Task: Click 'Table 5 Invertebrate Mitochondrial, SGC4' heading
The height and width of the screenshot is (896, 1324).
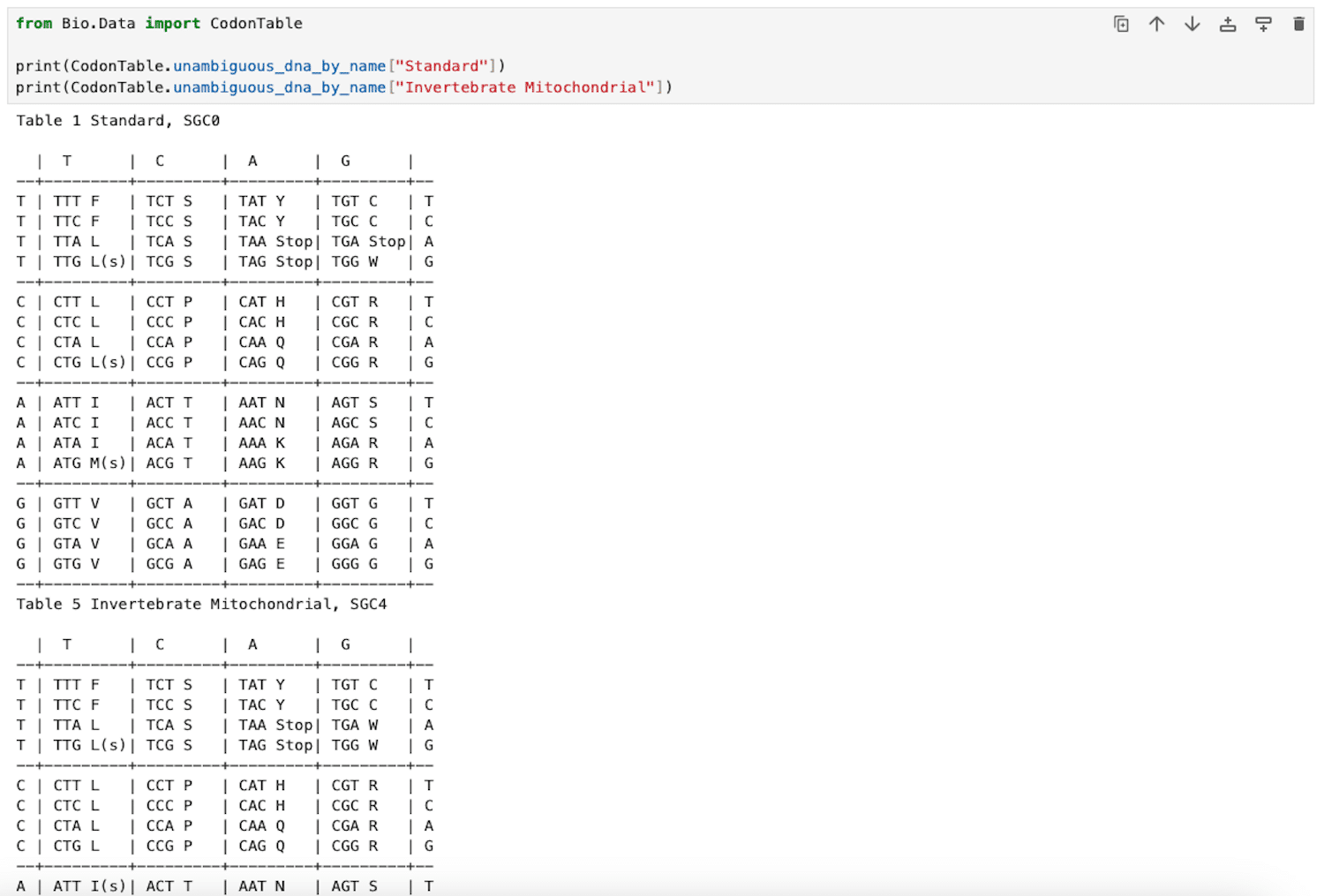Action: [x=201, y=605]
